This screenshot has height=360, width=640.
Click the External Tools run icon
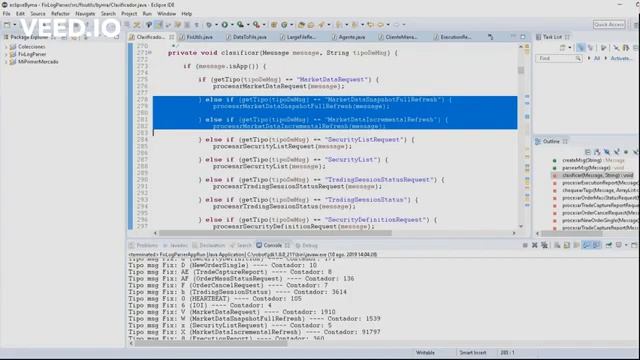click(256, 24)
